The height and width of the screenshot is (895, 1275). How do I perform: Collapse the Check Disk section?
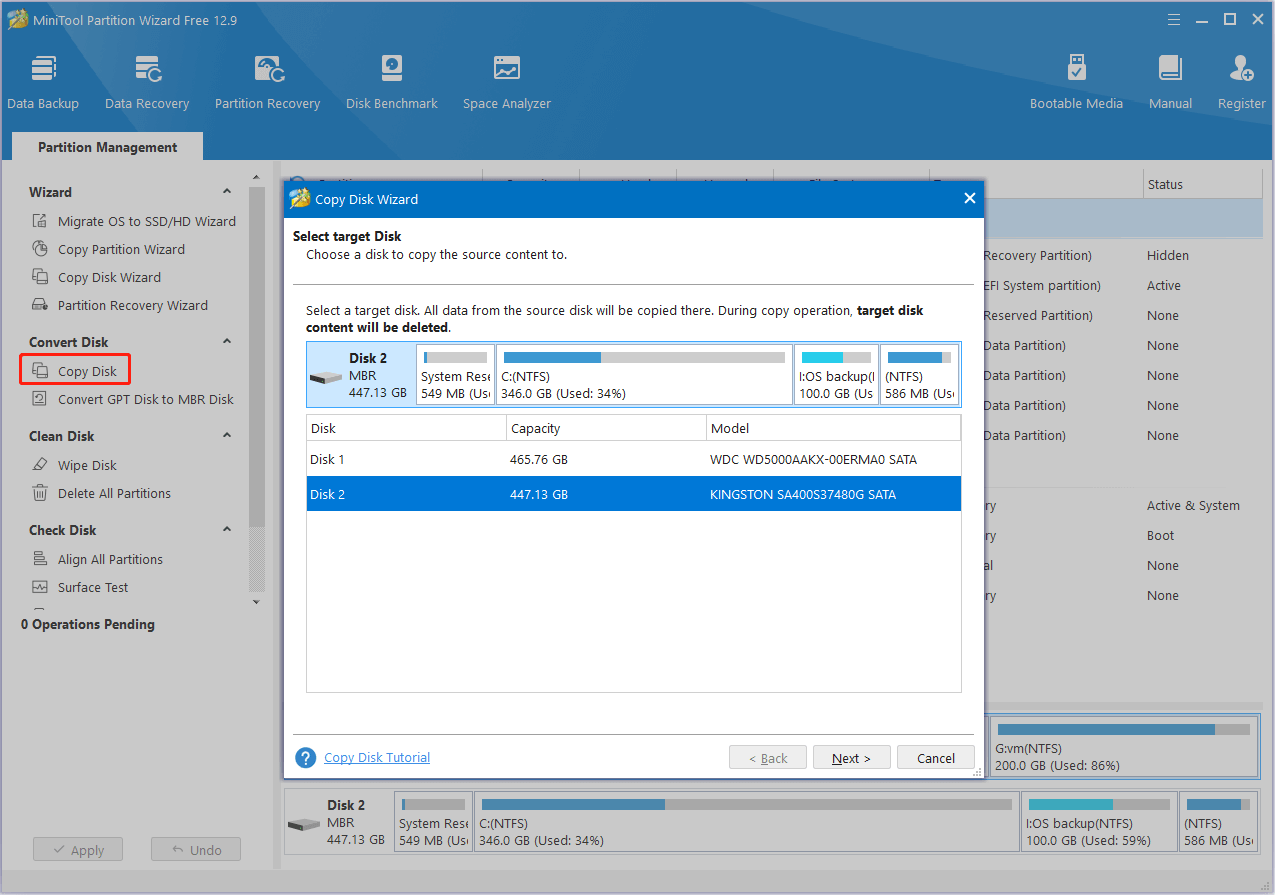pos(227,530)
